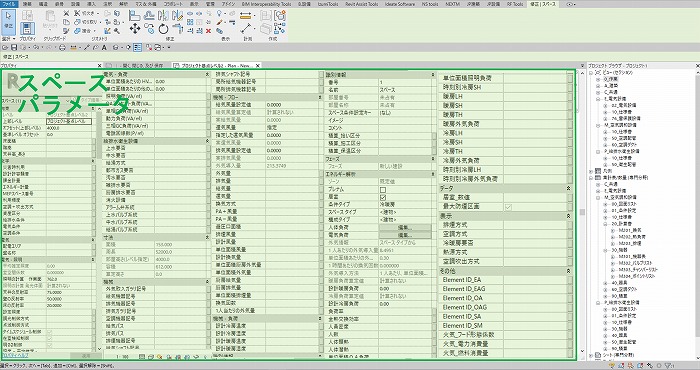700x370 pixels.
Task: Click the Text 'A' icon in quick access toolbar
Action: [x=104, y=47]
